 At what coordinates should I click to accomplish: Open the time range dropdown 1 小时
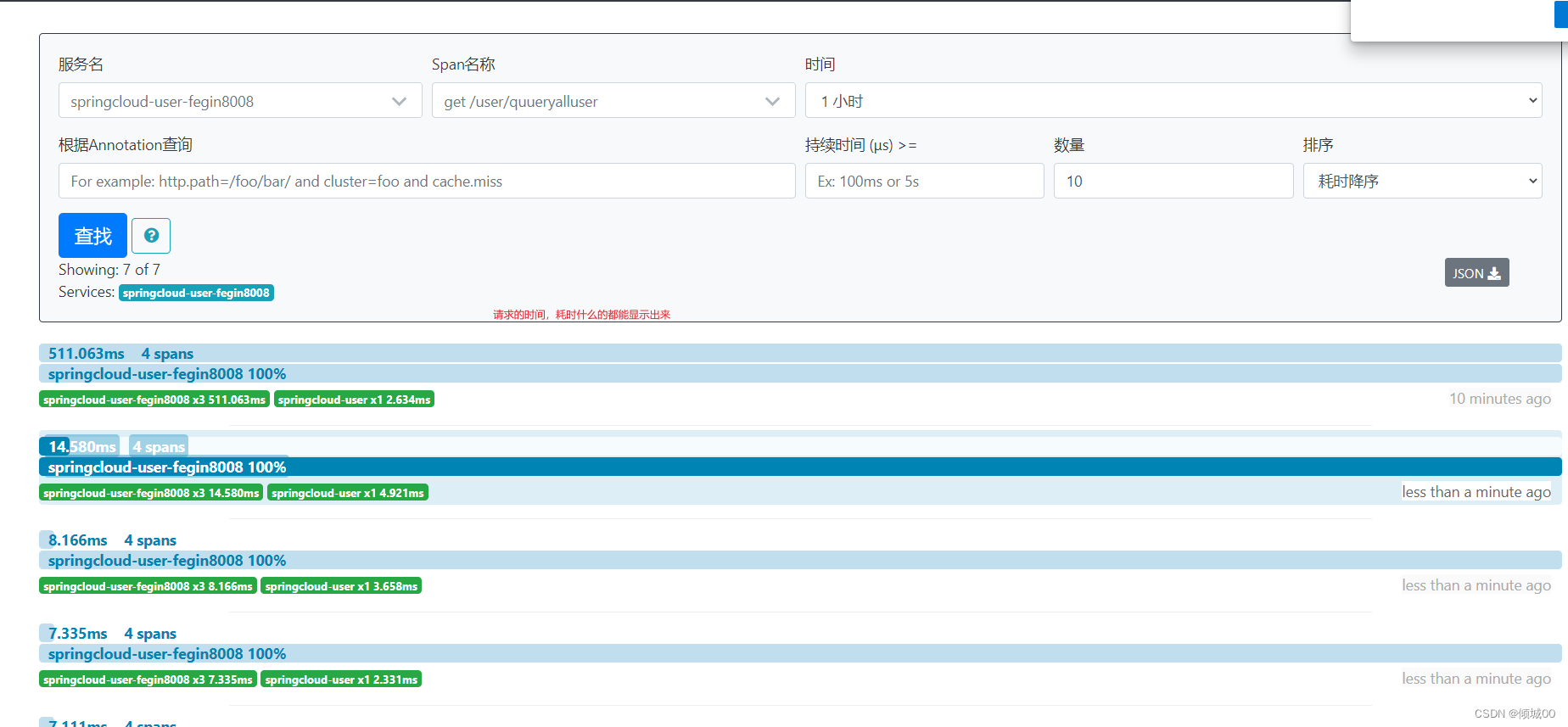[x=1173, y=101]
